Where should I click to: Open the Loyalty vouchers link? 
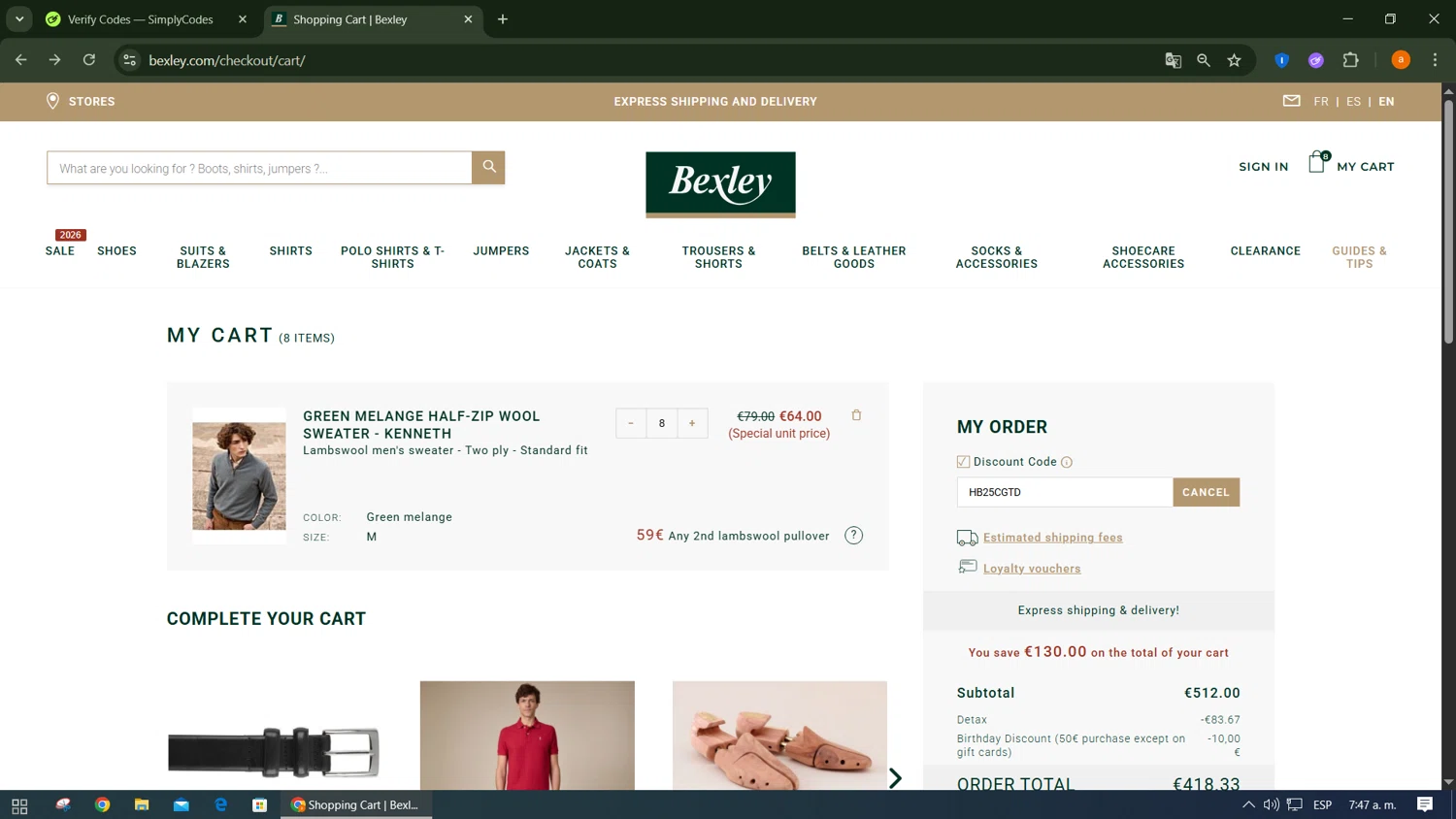click(x=1032, y=569)
